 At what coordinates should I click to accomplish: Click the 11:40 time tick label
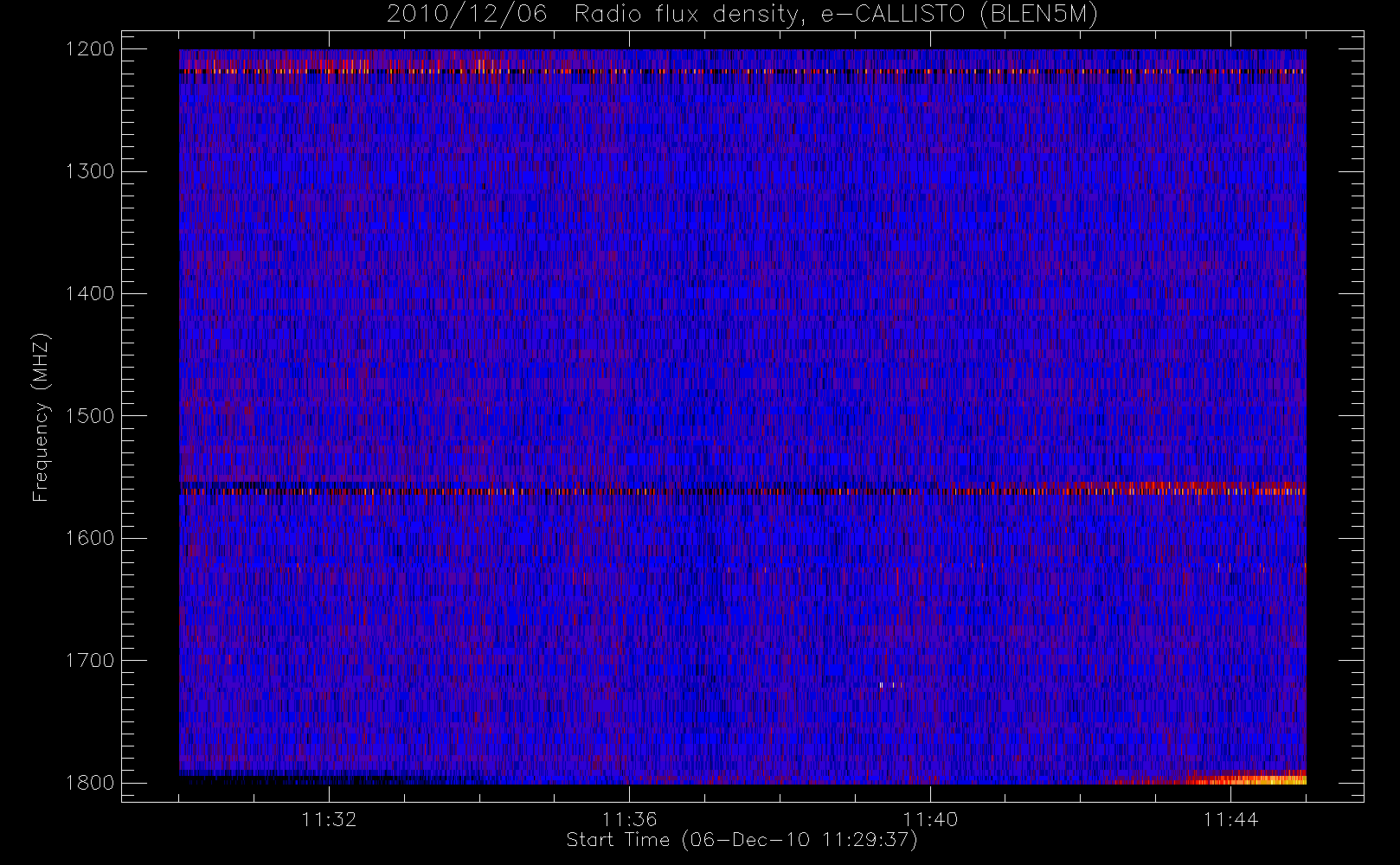(x=930, y=819)
